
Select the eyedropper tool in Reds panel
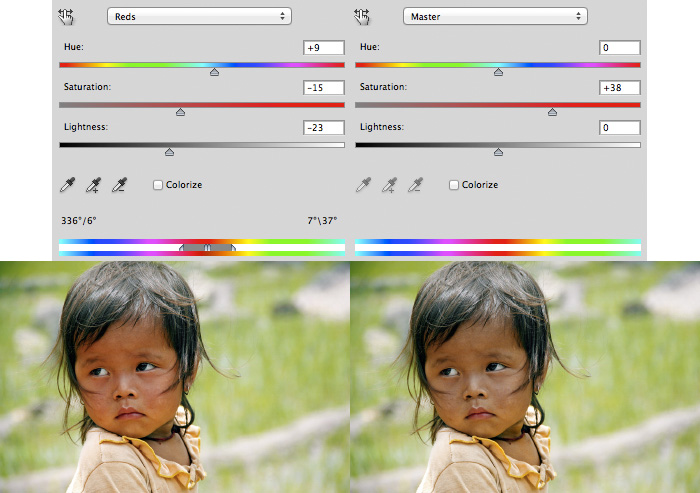click(68, 184)
